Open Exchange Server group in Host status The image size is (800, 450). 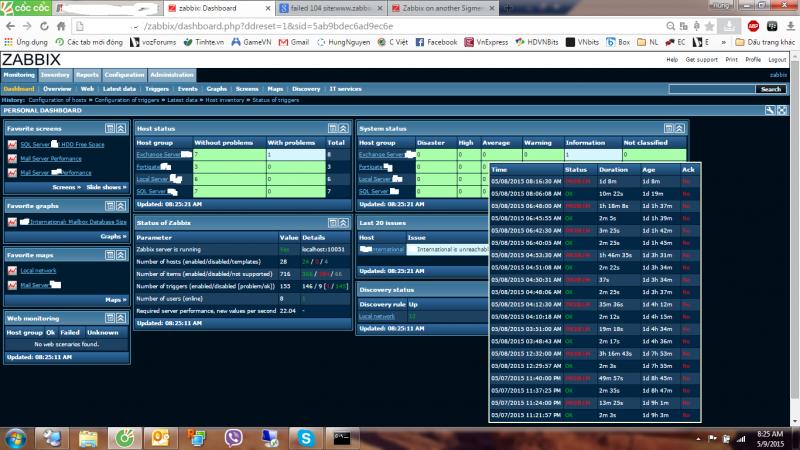(x=158, y=155)
